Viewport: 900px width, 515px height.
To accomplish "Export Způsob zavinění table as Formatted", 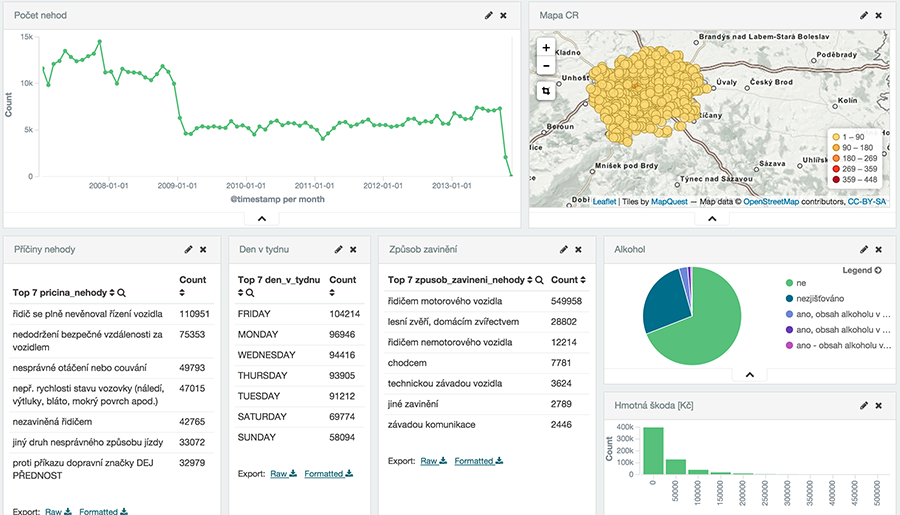I will point(479,461).
